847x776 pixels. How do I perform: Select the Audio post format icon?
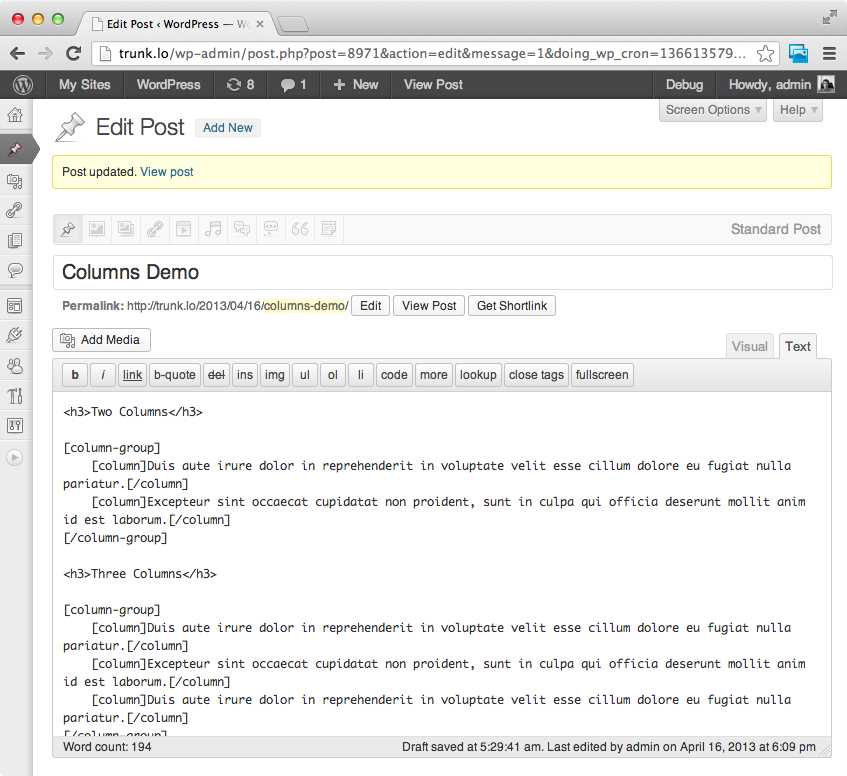point(213,229)
